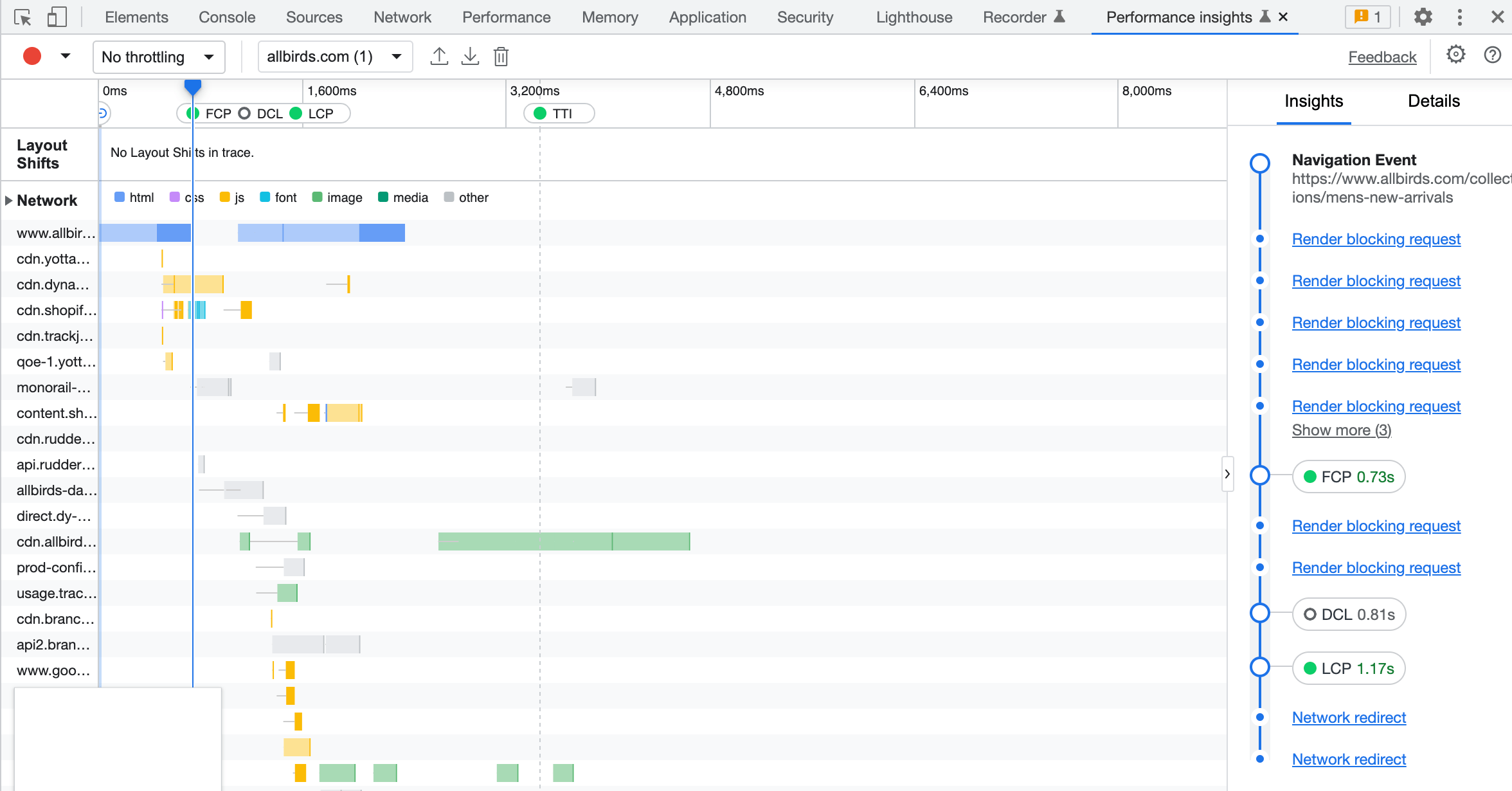
Task: Click the download icon in toolbar
Action: pos(469,57)
